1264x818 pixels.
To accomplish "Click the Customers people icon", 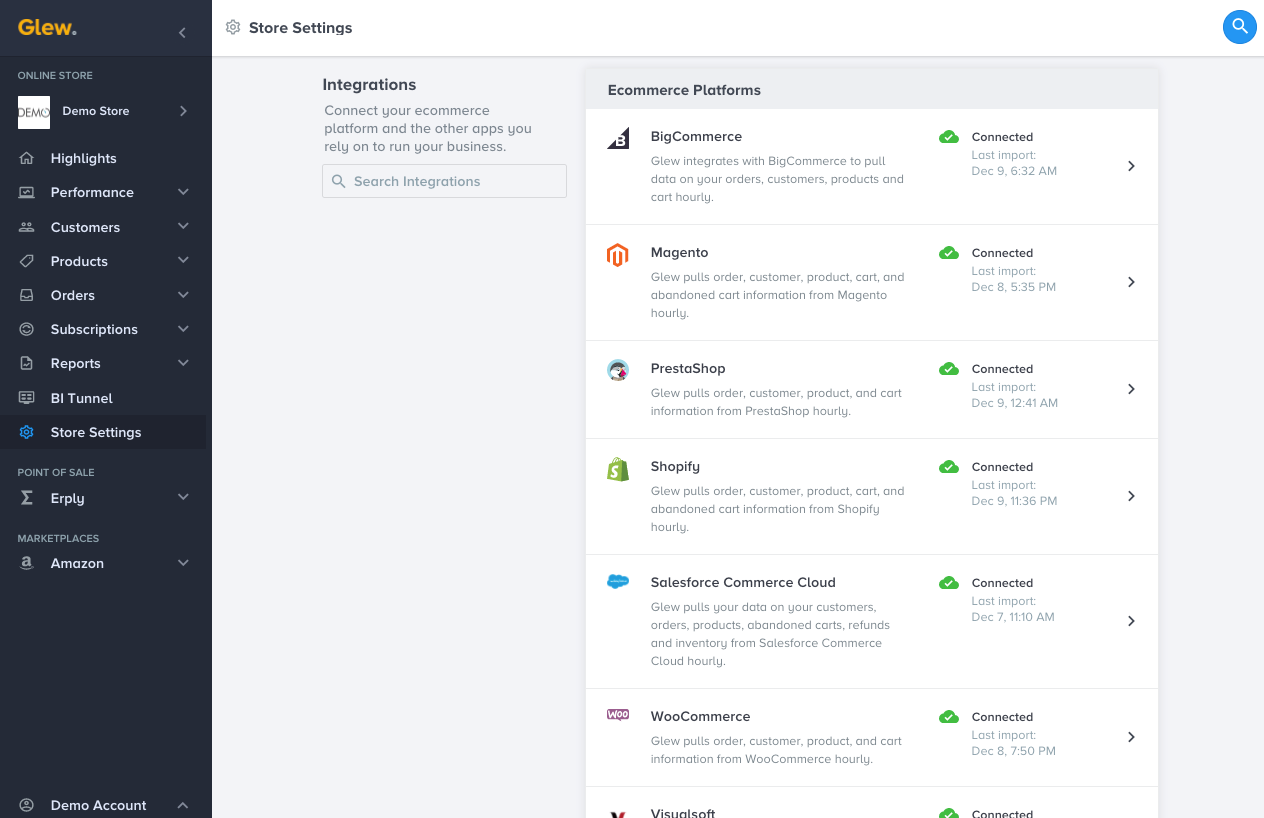I will [x=27, y=227].
